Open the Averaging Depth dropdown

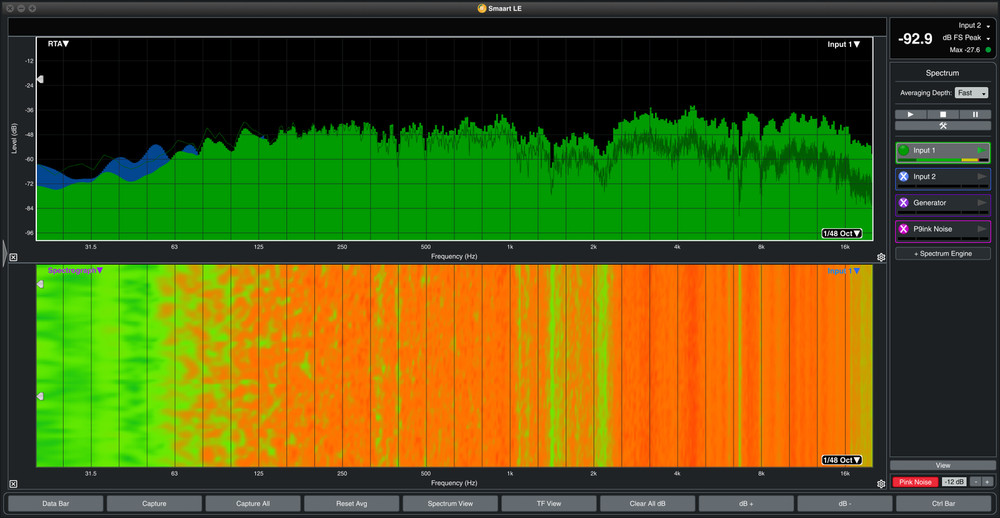tap(971, 93)
